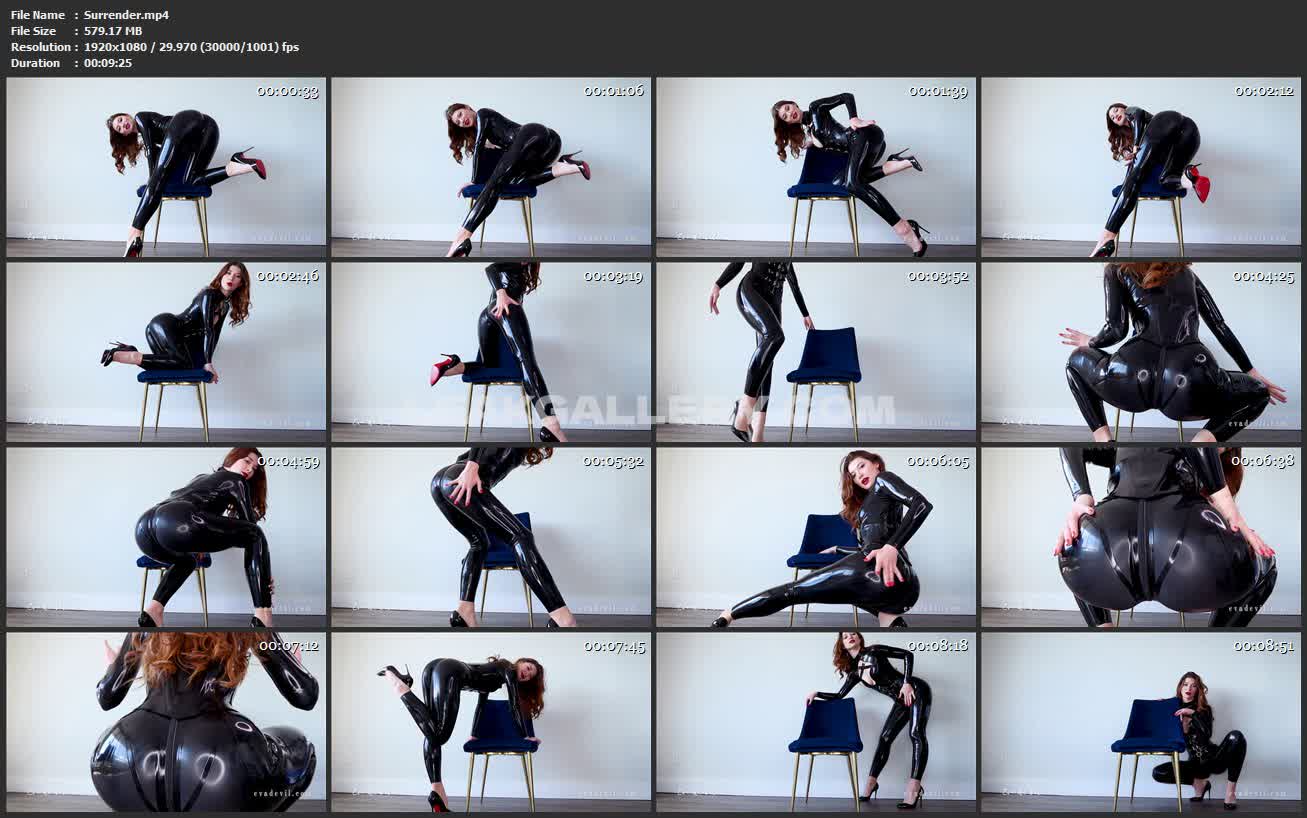Image resolution: width=1307 pixels, height=818 pixels.
Task: Click the thumbnail timestamped 00:00:33
Action: click(166, 168)
